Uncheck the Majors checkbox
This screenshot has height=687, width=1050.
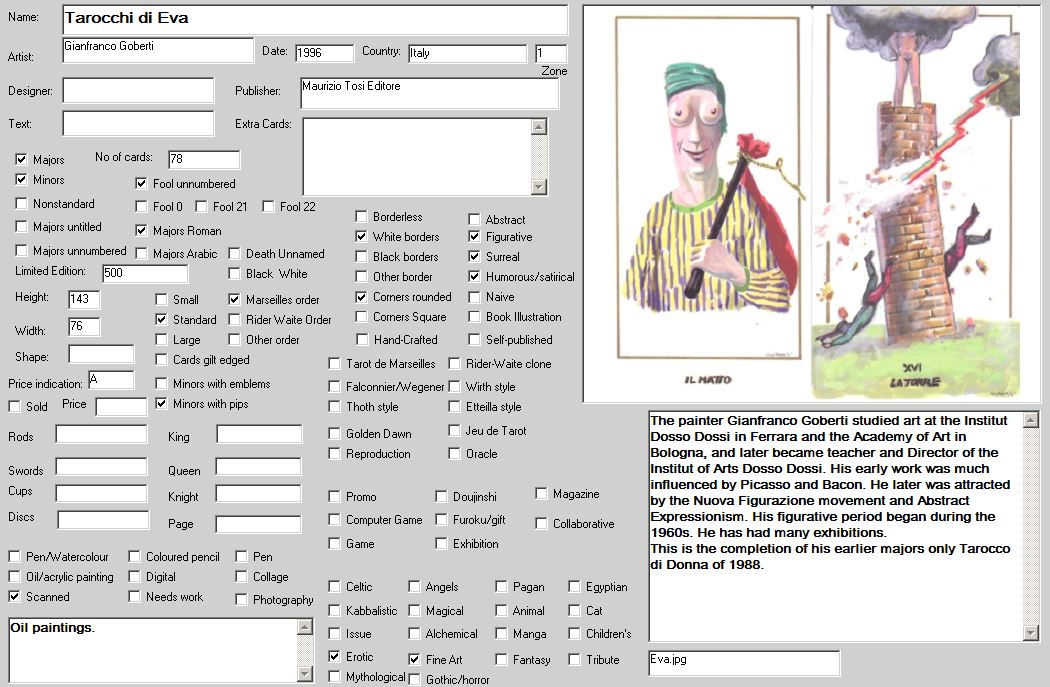click(22, 160)
